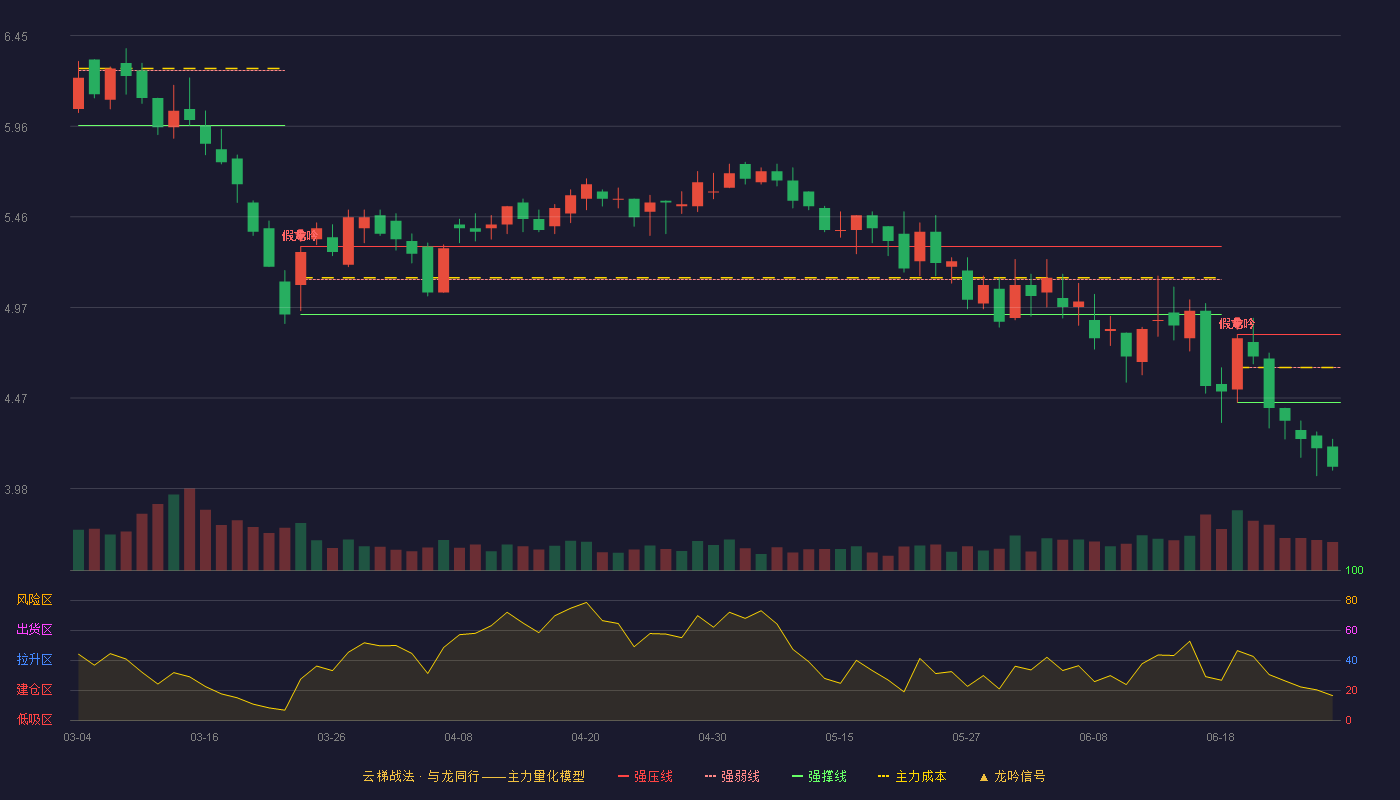Click the 云梯战法 主力量化模型 title text
This screenshot has height=800, width=1400.
pos(473,776)
